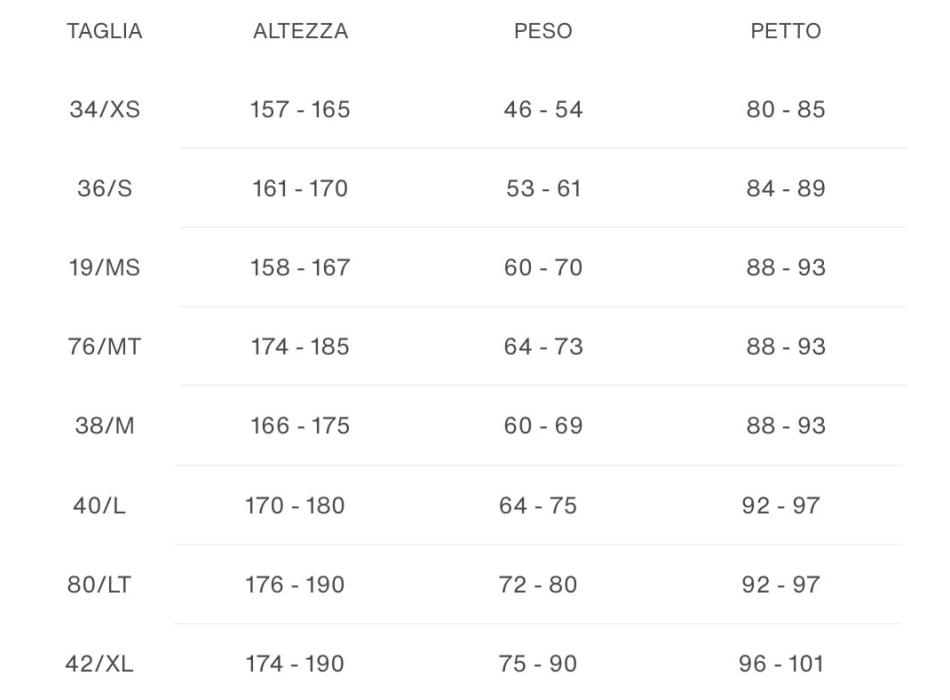This screenshot has height=700, width=950.
Task: Select the chest value 96 - 101
Action: click(x=785, y=664)
